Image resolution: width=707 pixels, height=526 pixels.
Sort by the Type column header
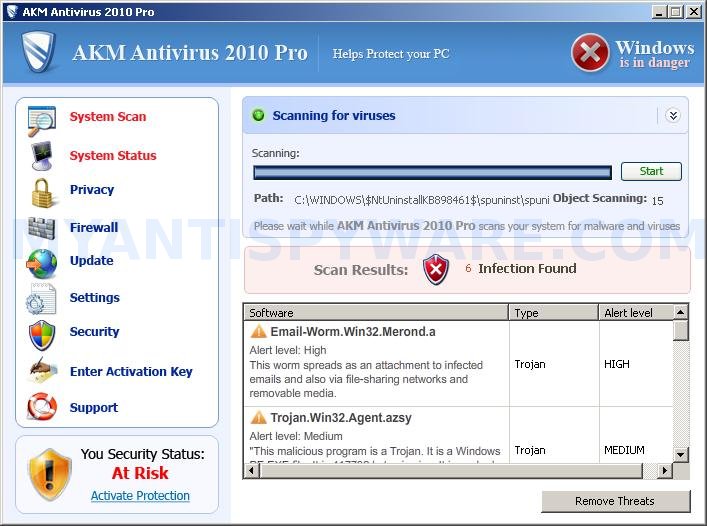[x=554, y=312]
